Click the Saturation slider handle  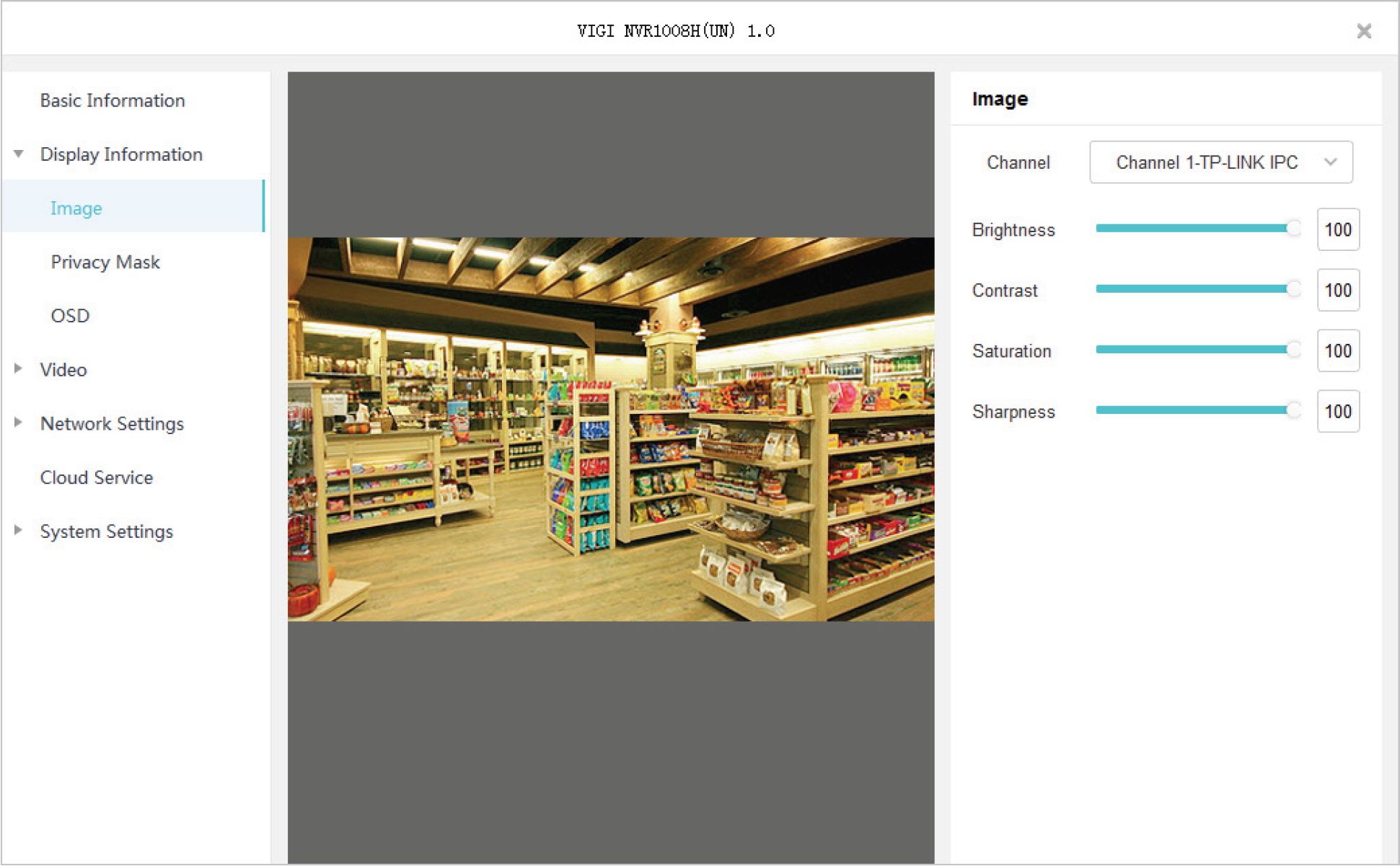tap(1294, 350)
